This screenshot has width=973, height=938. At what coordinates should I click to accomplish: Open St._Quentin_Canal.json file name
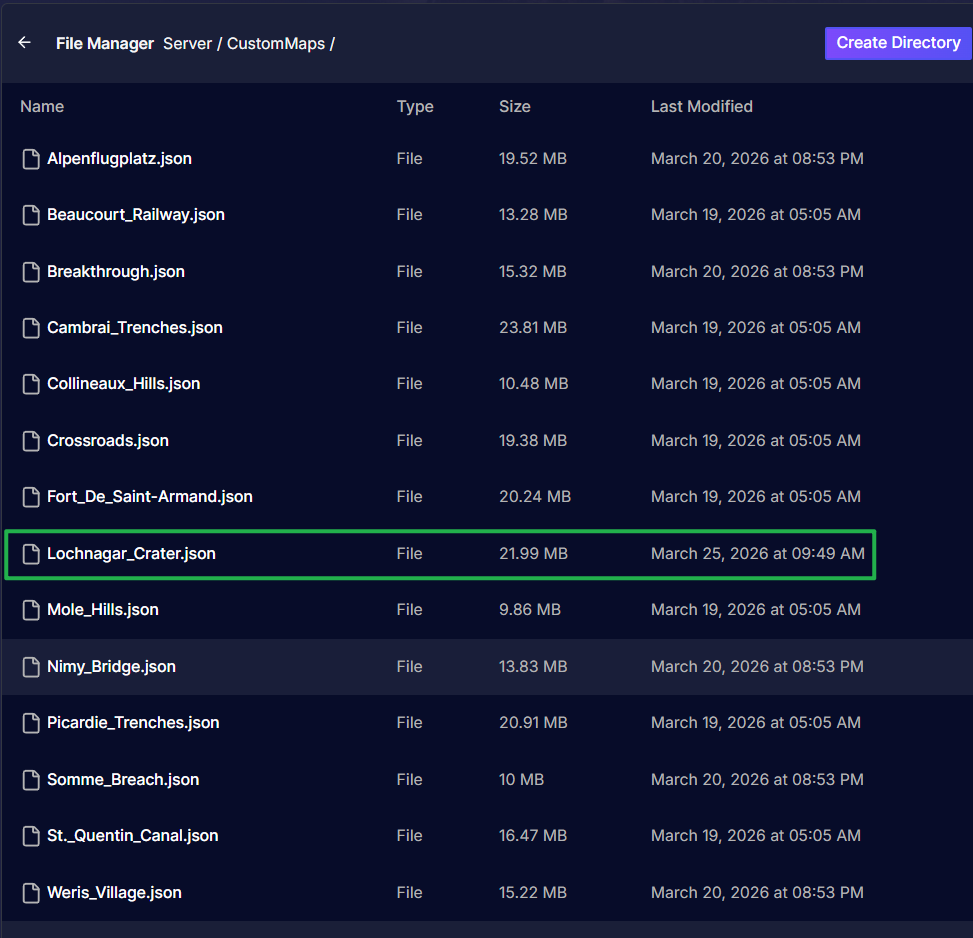(132, 836)
